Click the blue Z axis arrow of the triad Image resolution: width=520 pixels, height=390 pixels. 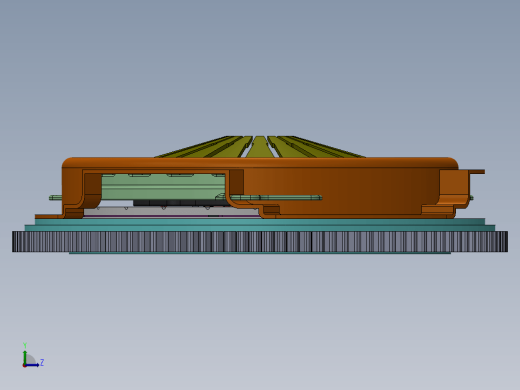click(x=32, y=365)
